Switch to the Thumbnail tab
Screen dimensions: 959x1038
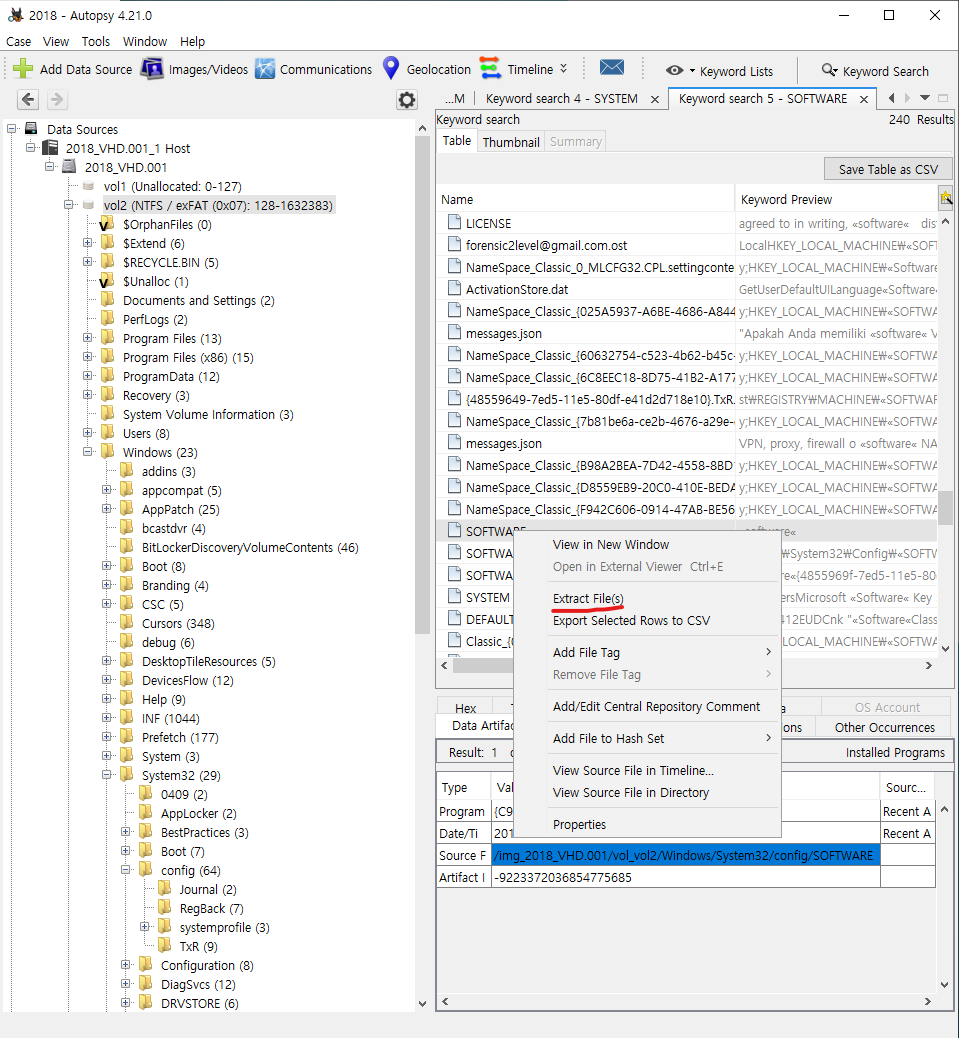tap(511, 142)
